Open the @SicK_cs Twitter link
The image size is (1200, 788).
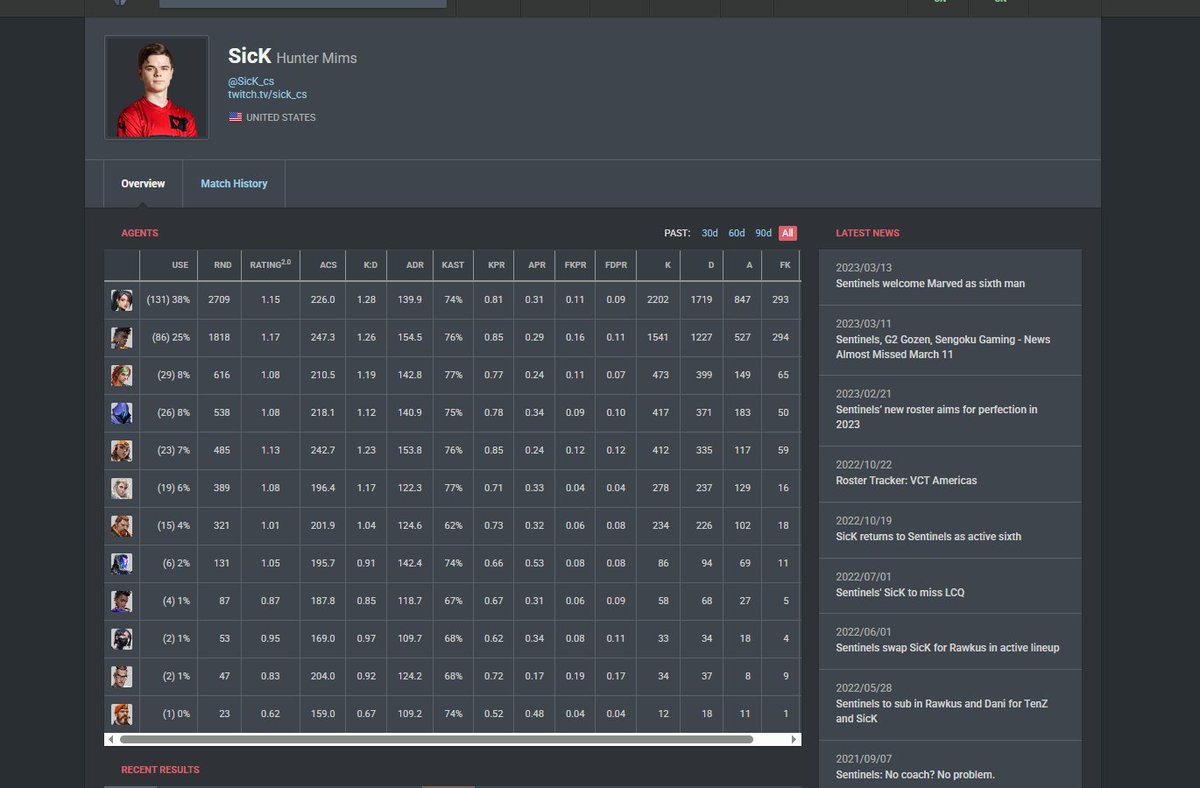click(251, 81)
